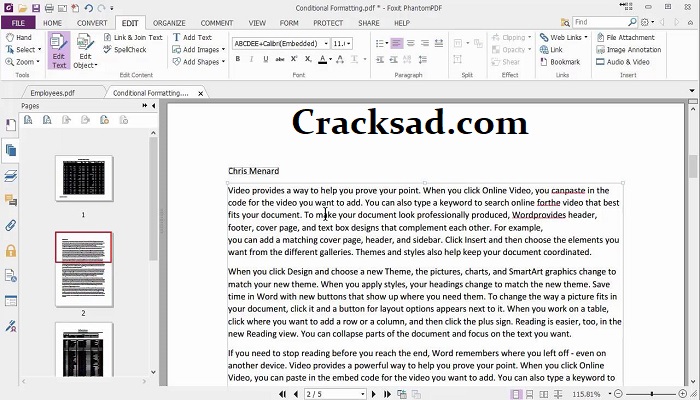700x400 pixels.
Task: Go to the first page
Action: tap(282, 394)
